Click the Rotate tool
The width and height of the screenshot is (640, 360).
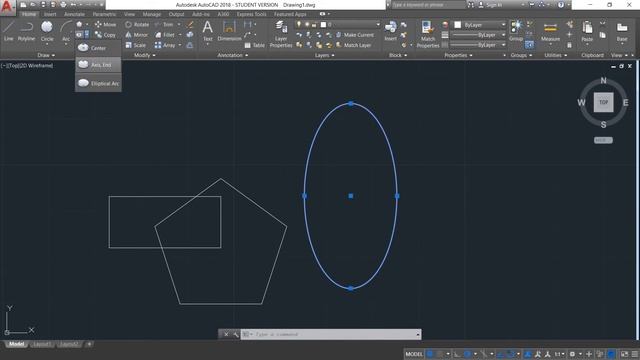pos(137,24)
